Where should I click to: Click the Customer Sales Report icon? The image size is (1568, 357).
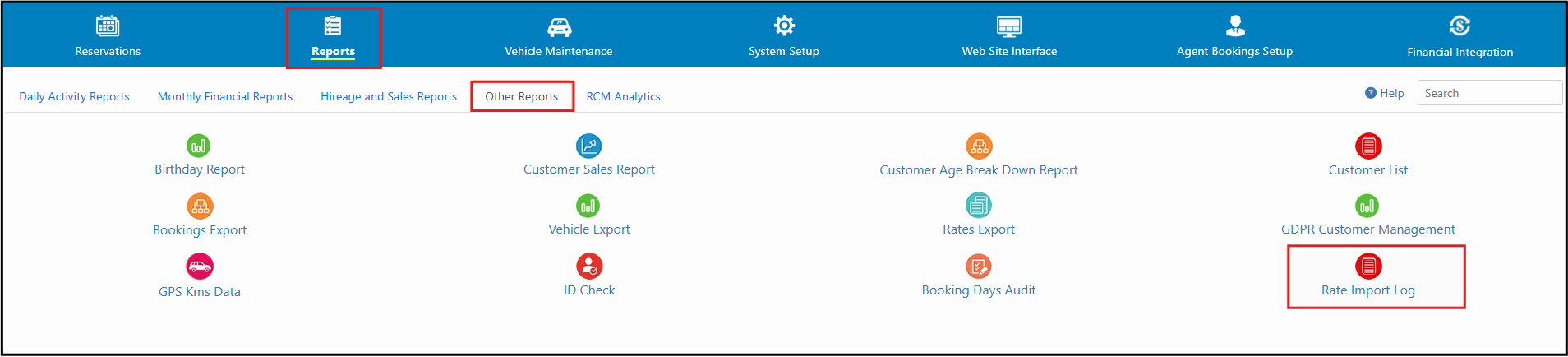click(588, 146)
